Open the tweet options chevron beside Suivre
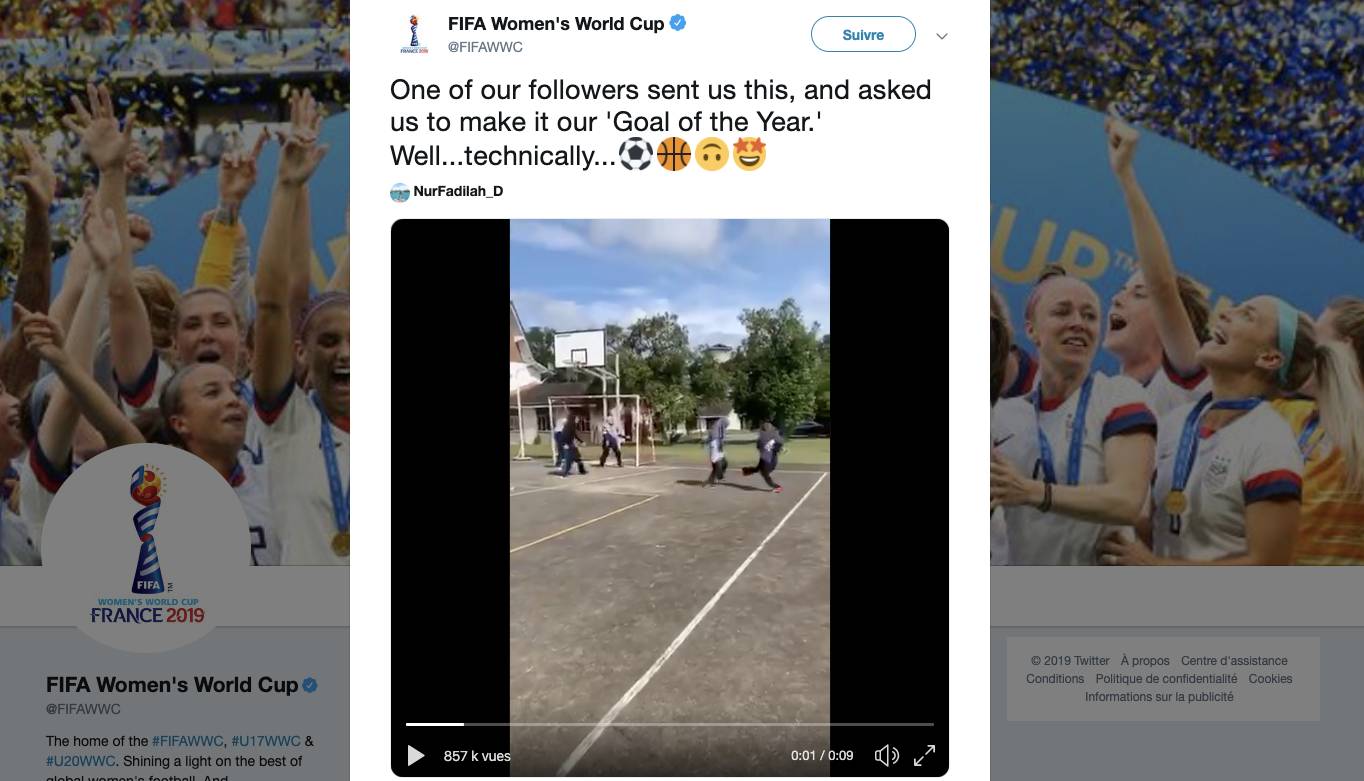Image resolution: width=1364 pixels, height=781 pixels. point(941,36)
